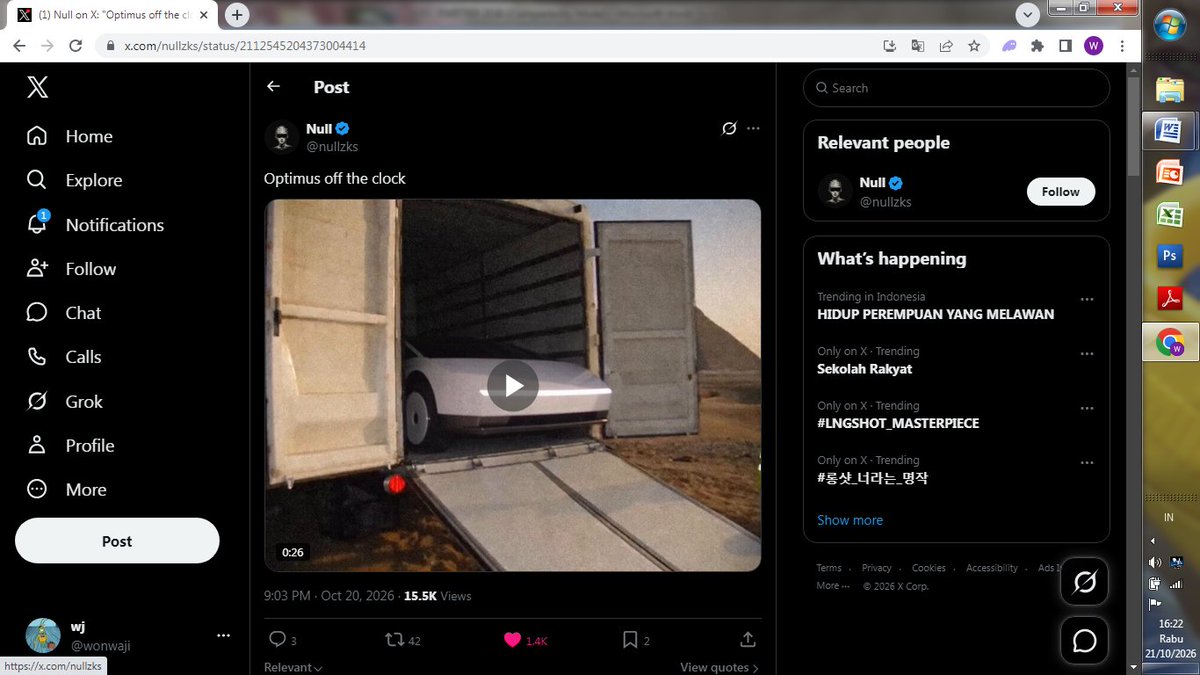Open Chrome's tab search dropdown arrow
This screenshot has height=675, width=1200.
tap(1028, 15)
